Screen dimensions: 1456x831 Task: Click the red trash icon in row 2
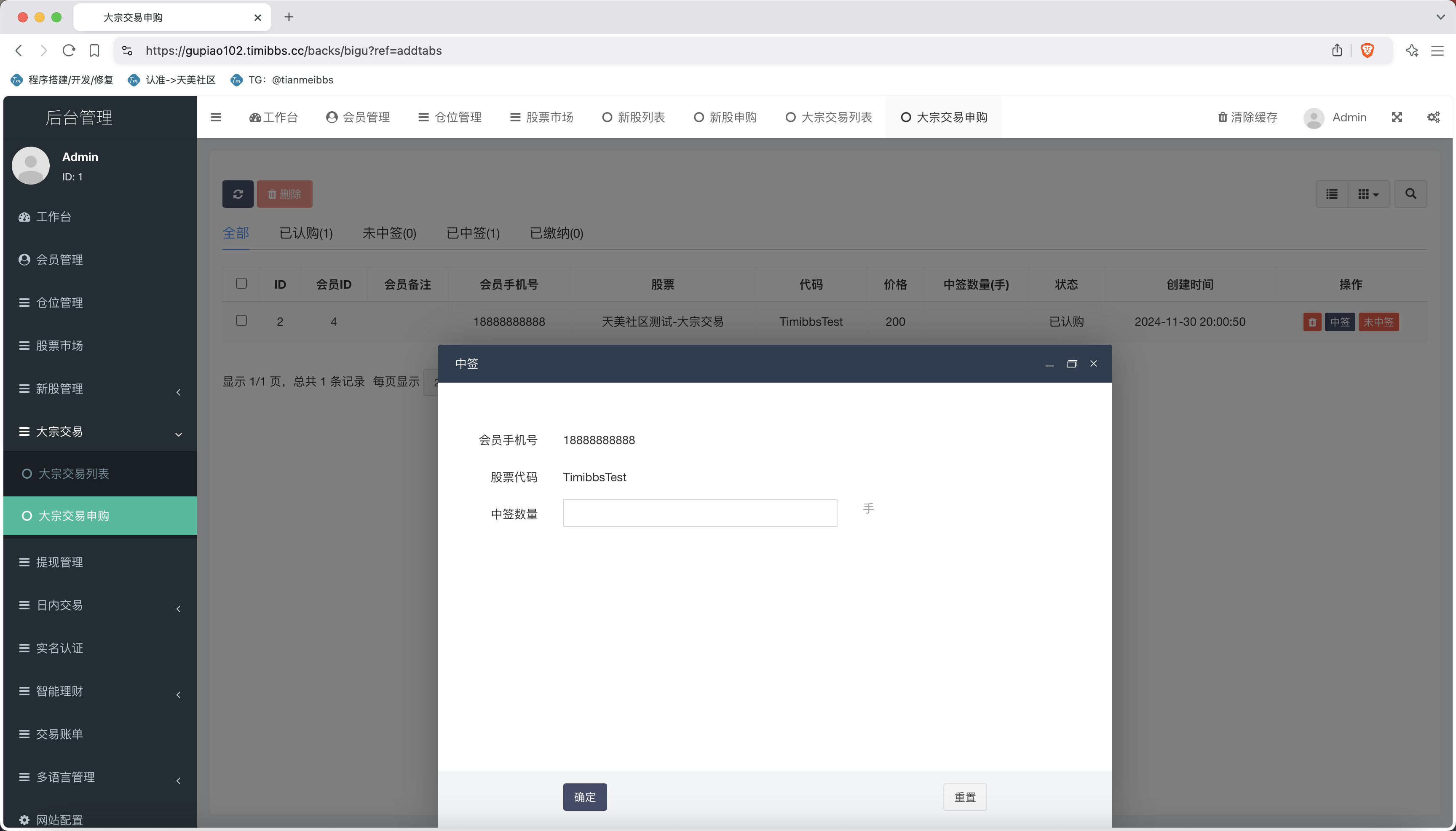click(x=1311, y=322)
